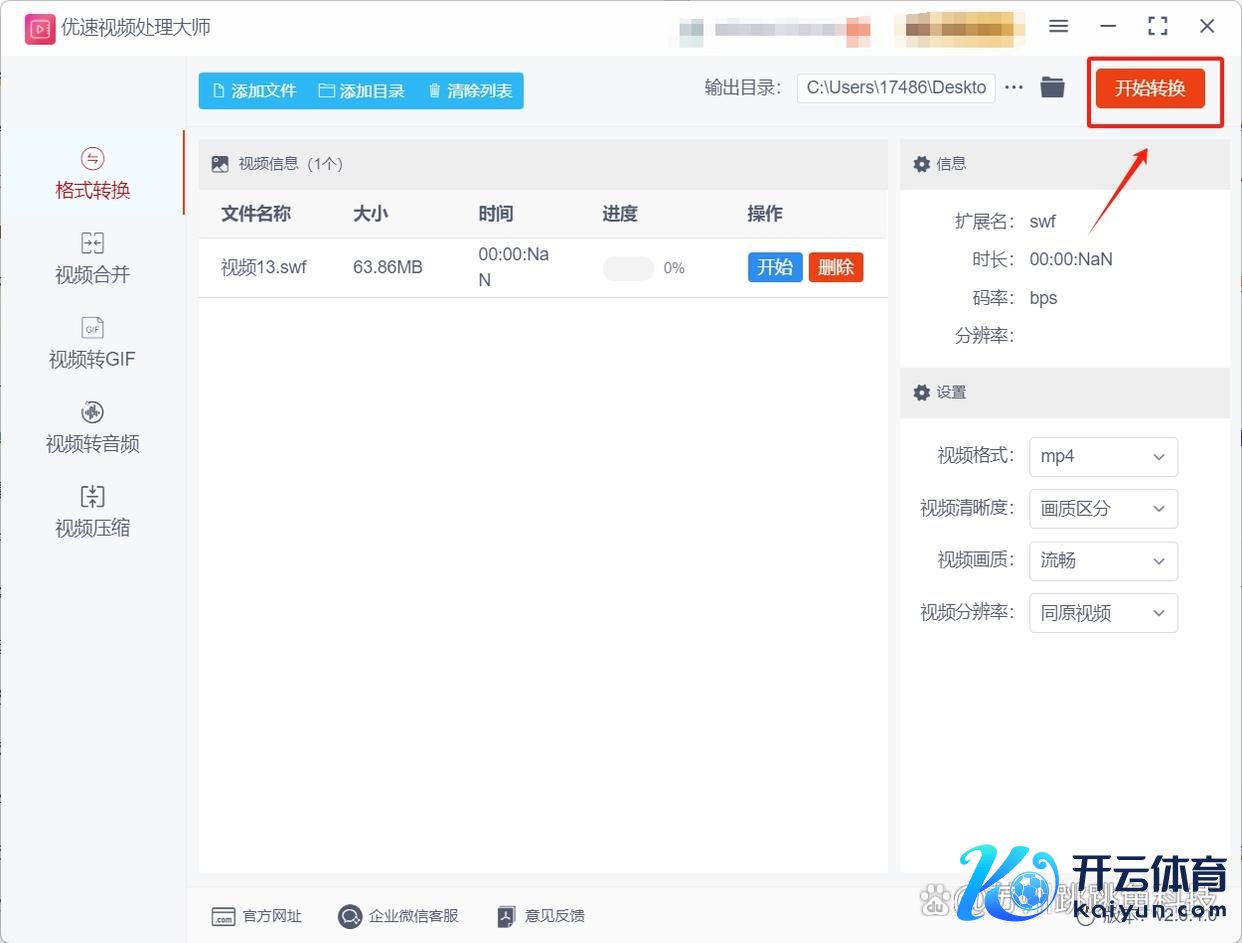Expand the 视频格式 mp4 dropdown
The height and width of the screenshot is (943, 1242).
(1103, 457)
